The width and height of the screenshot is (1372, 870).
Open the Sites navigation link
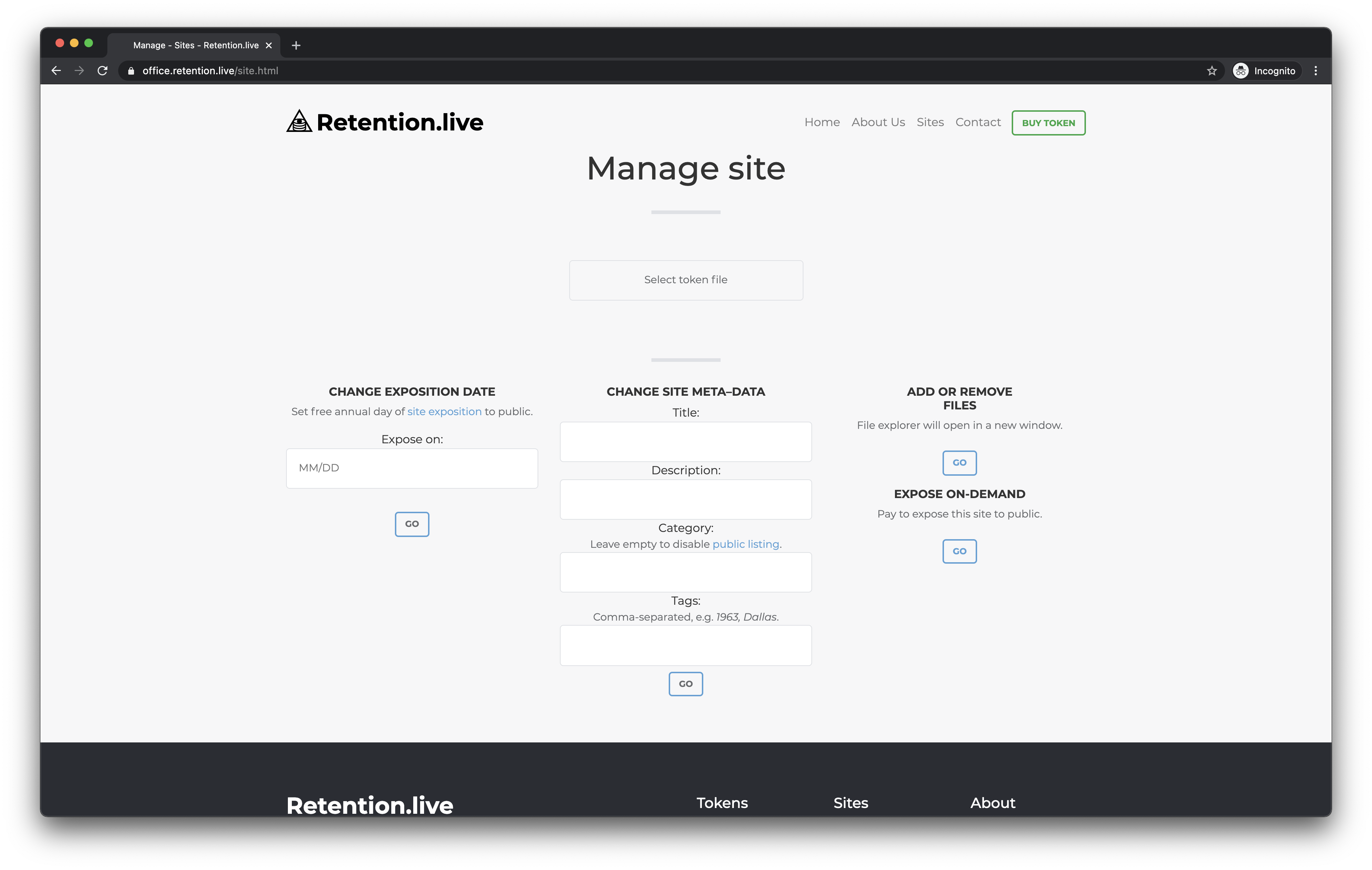pyautogui.click(x=930, y=122)
